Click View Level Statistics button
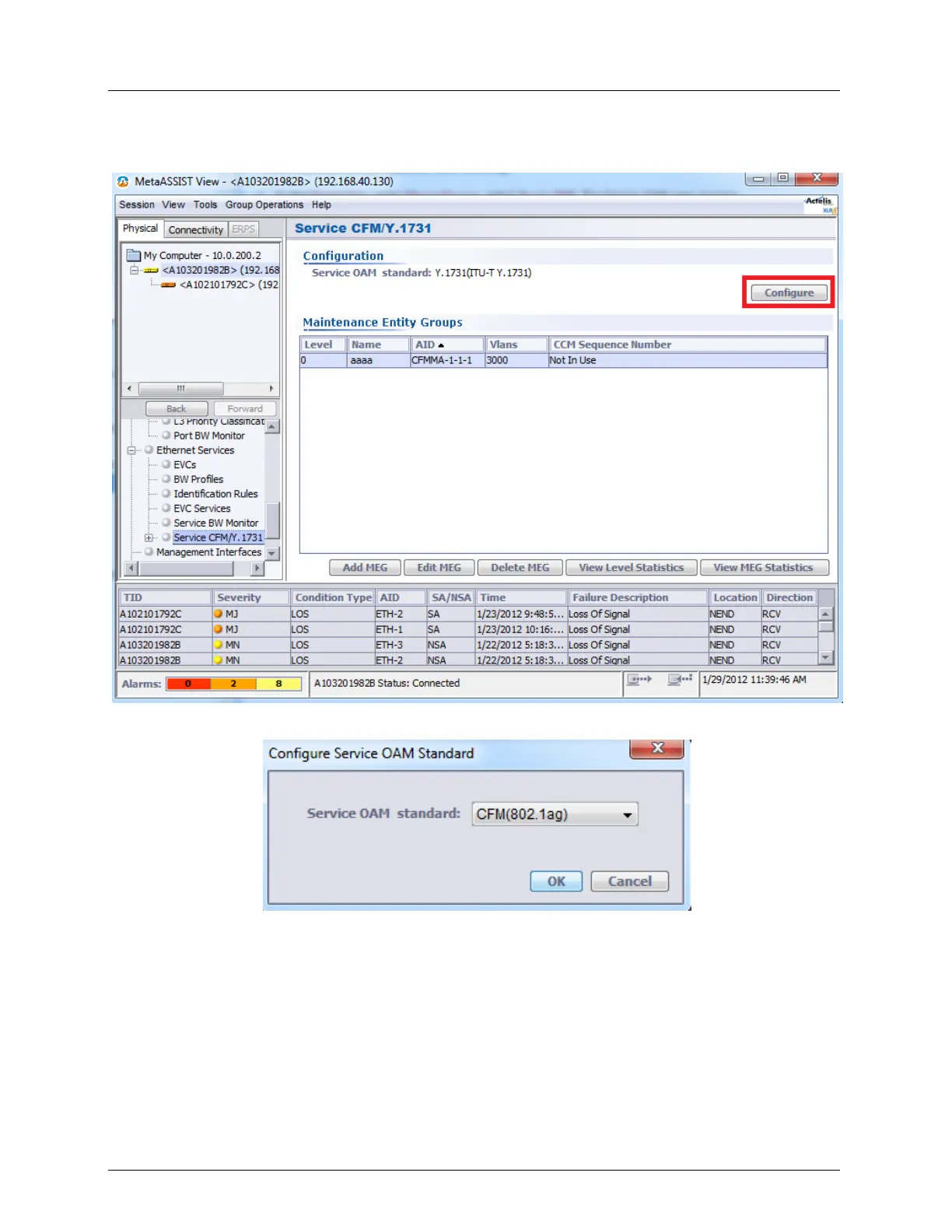 [631, 568]
